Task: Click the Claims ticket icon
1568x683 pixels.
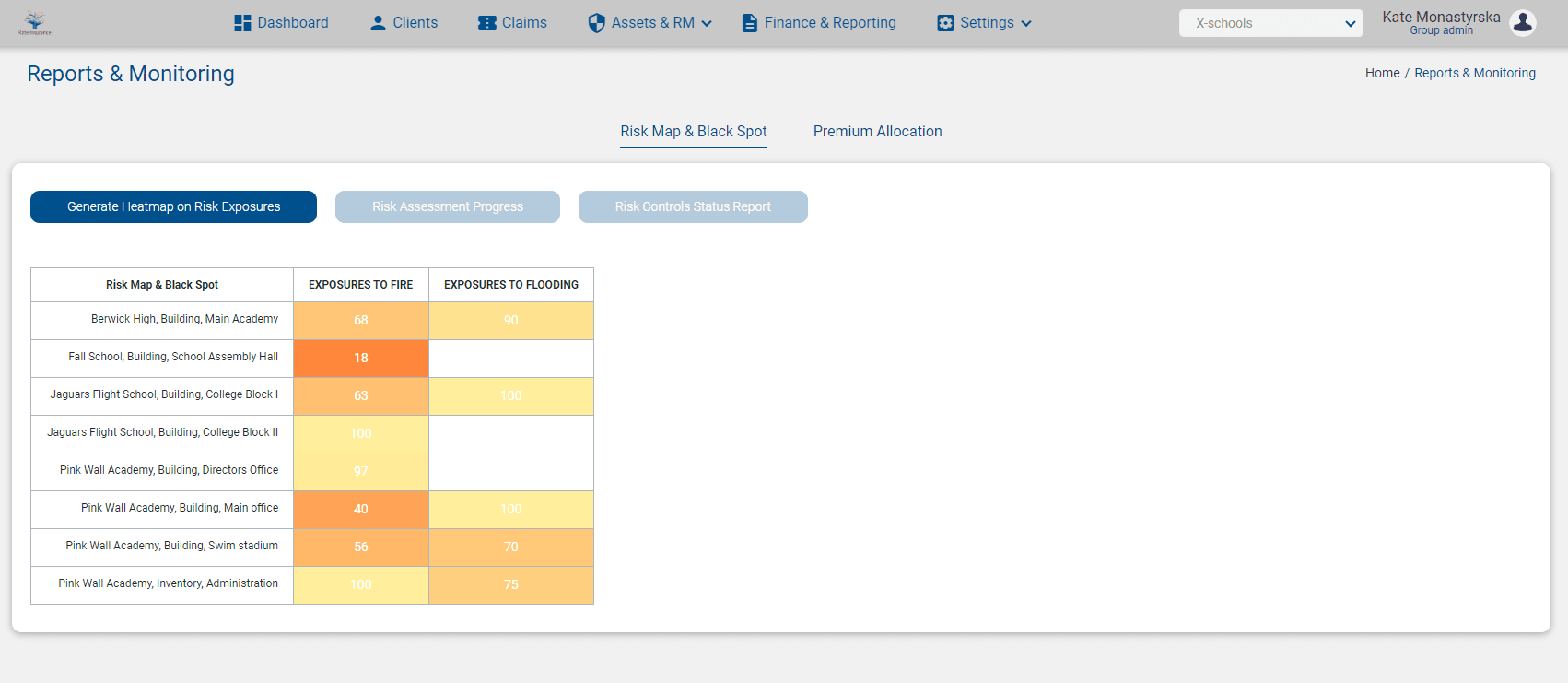Action: click(x=486, y=23)
